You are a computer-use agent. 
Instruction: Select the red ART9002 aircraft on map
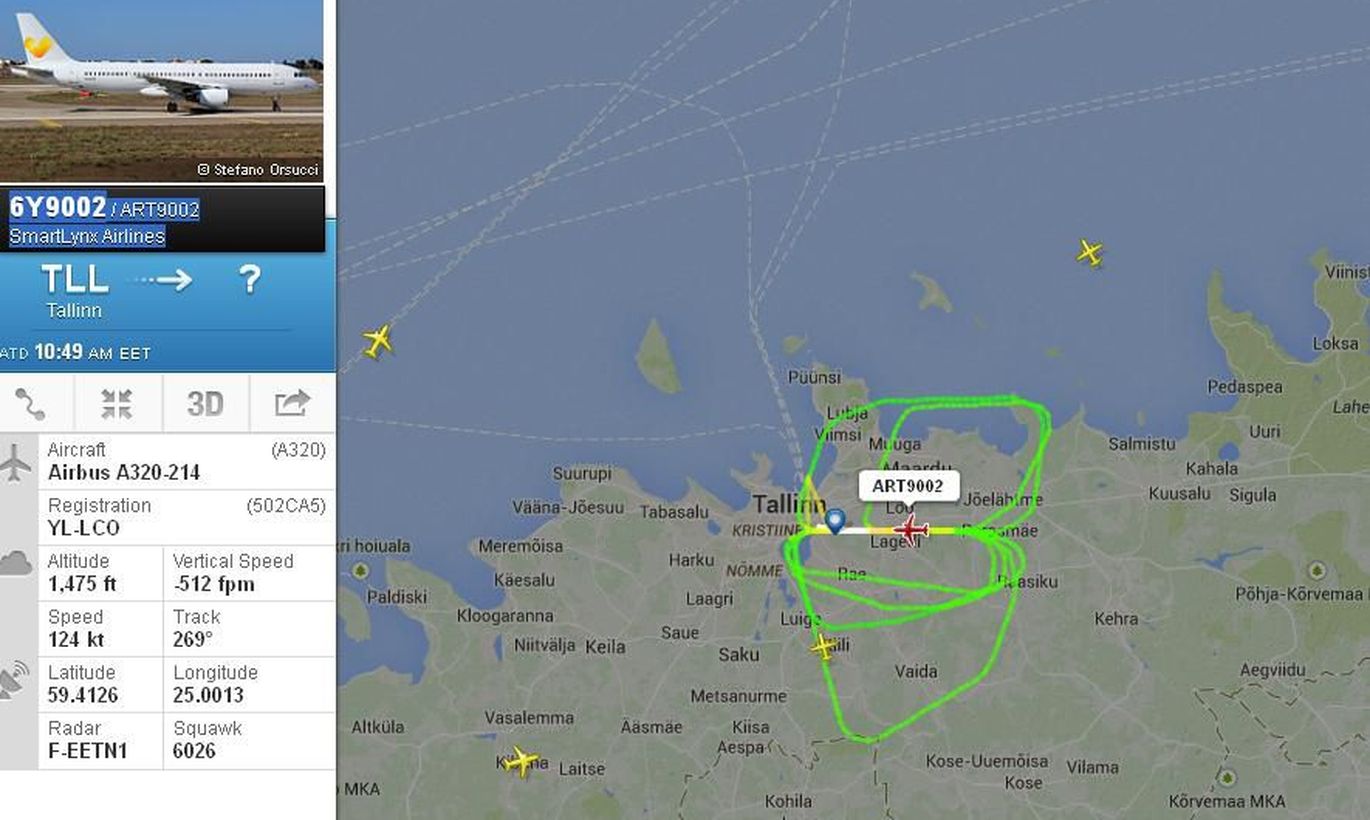coord(910,529)
